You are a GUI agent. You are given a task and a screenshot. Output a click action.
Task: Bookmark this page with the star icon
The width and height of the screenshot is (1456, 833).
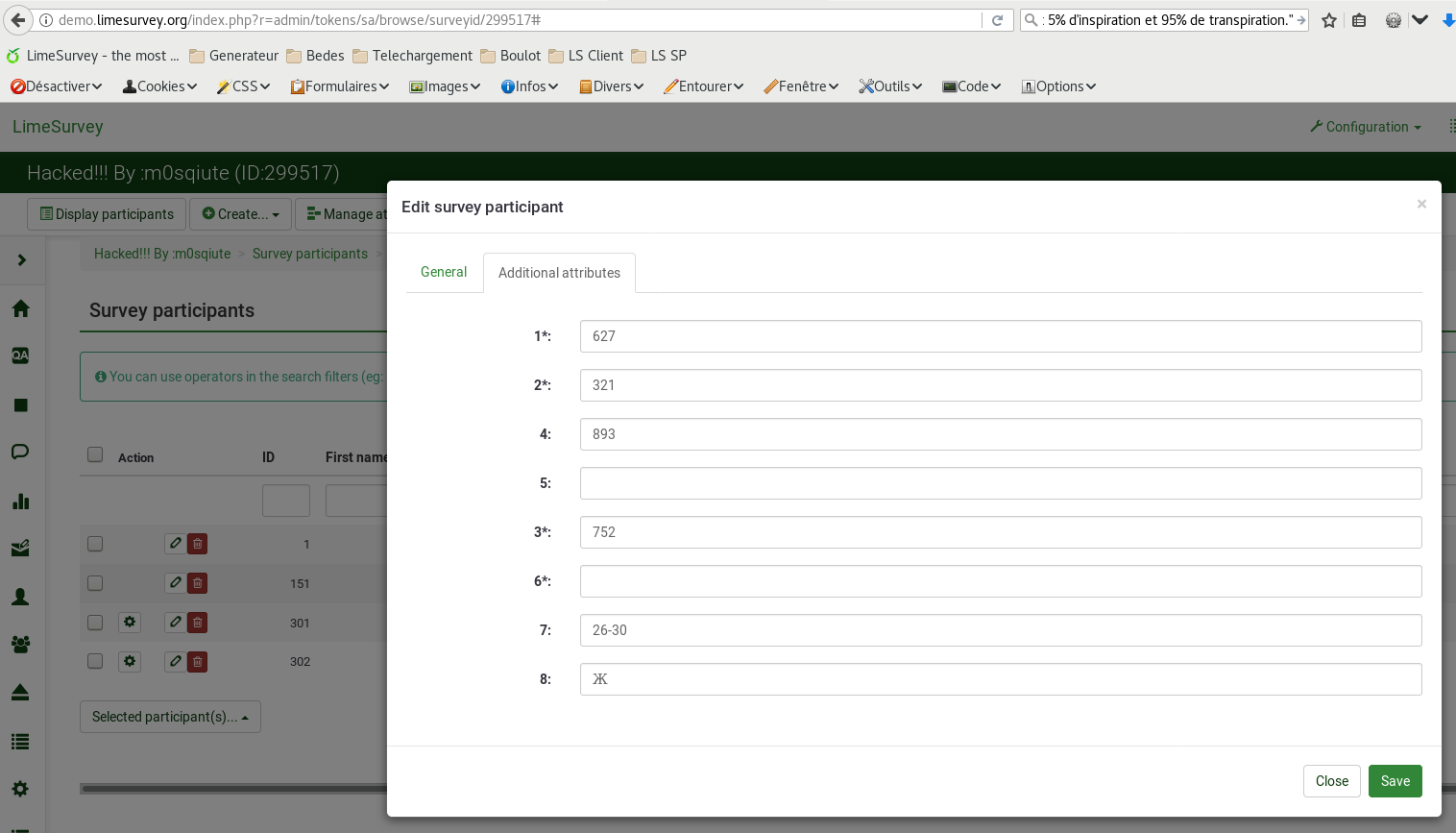coord(1329,20)
